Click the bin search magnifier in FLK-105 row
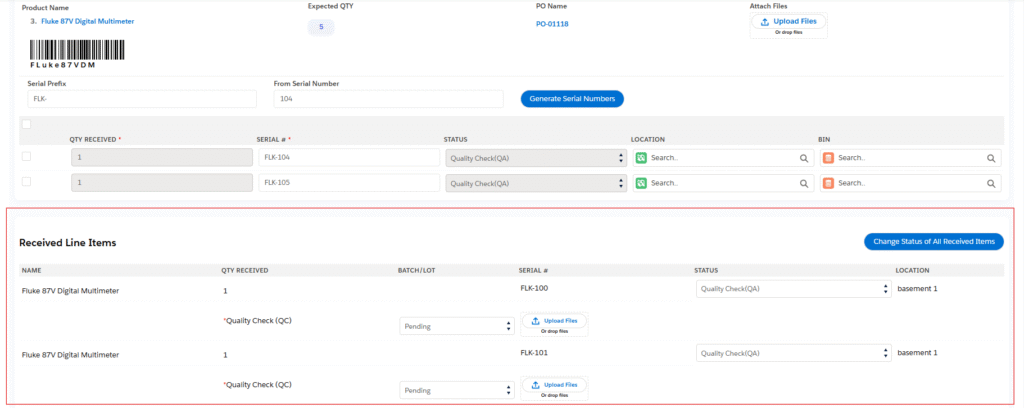This screenshot has width=1024, height=408. 991,183
